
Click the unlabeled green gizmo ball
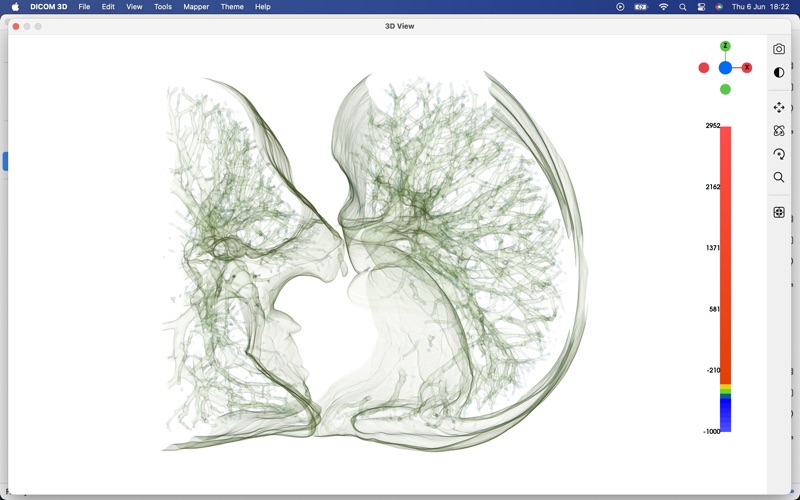coord(725,89)
